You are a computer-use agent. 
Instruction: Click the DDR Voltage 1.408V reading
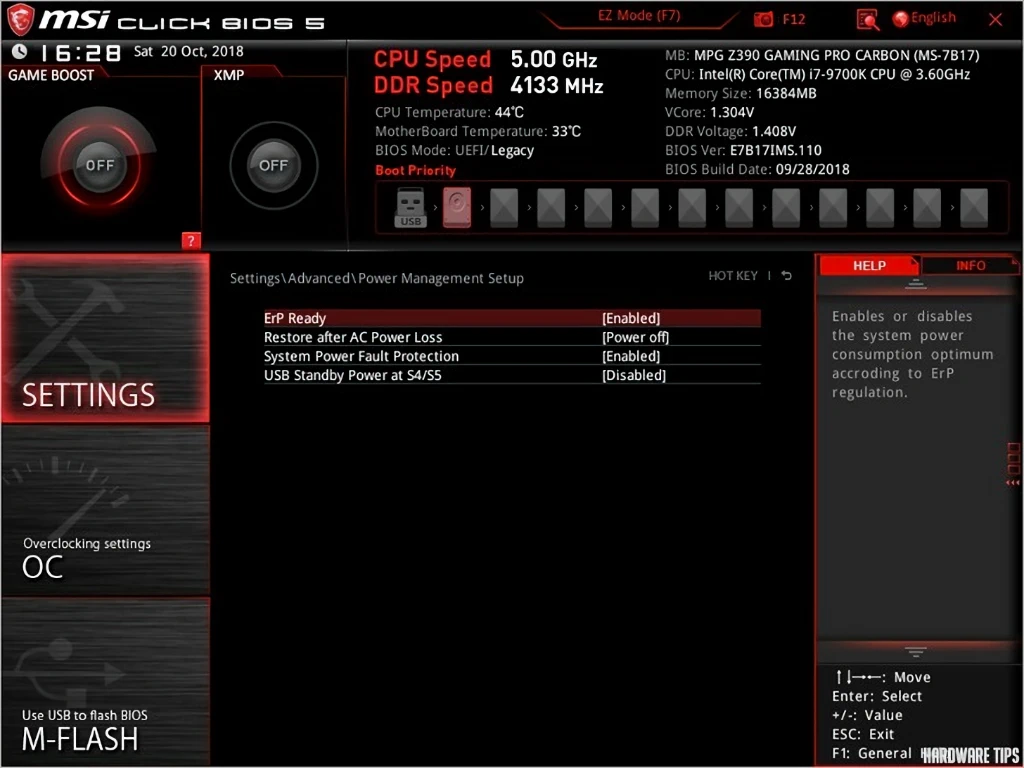(x=730, y=131)
